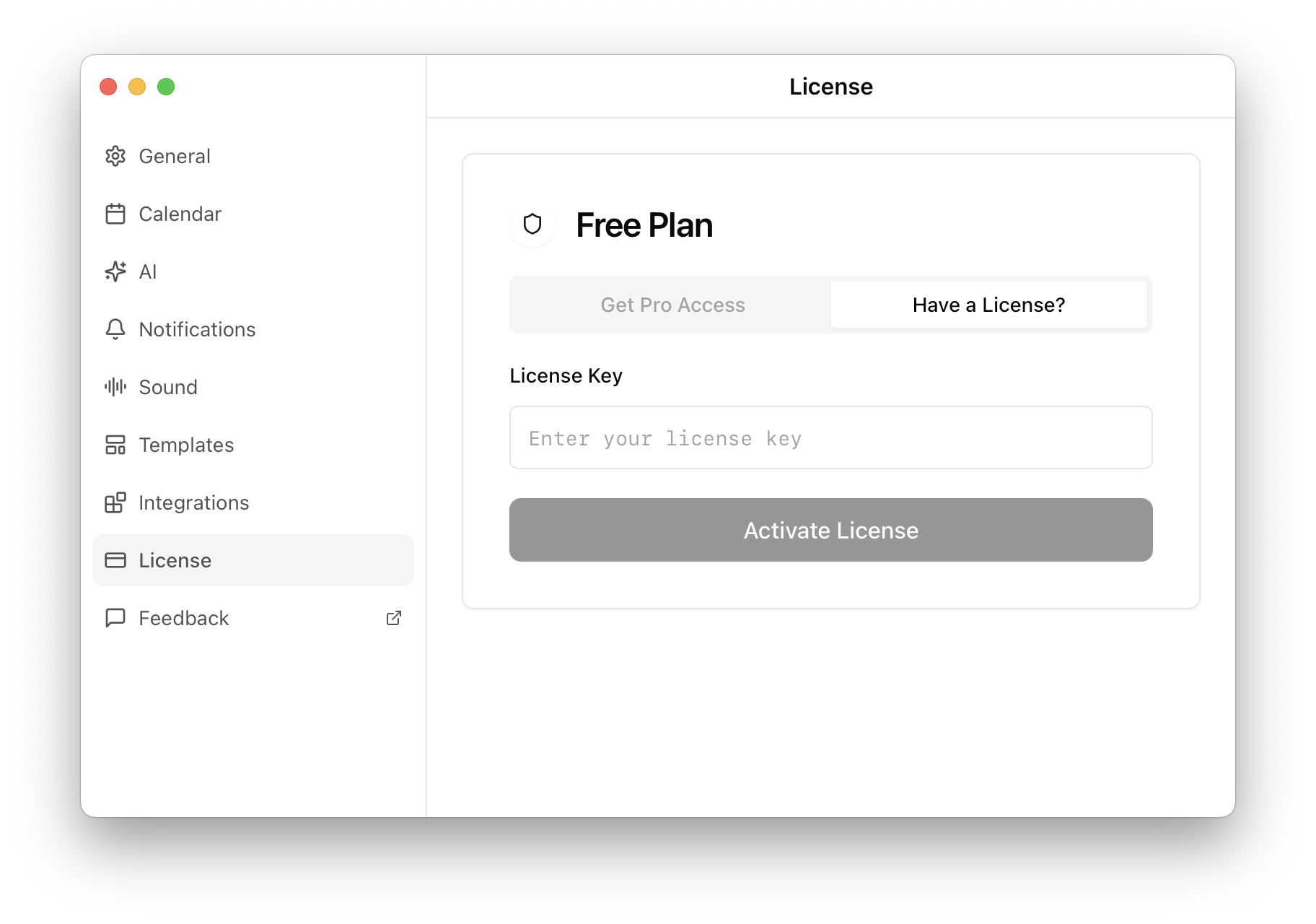The width and height of the screenshot is (1316, 924).
Task: Click the green zoom traffic light
Action: coord(165,87)
